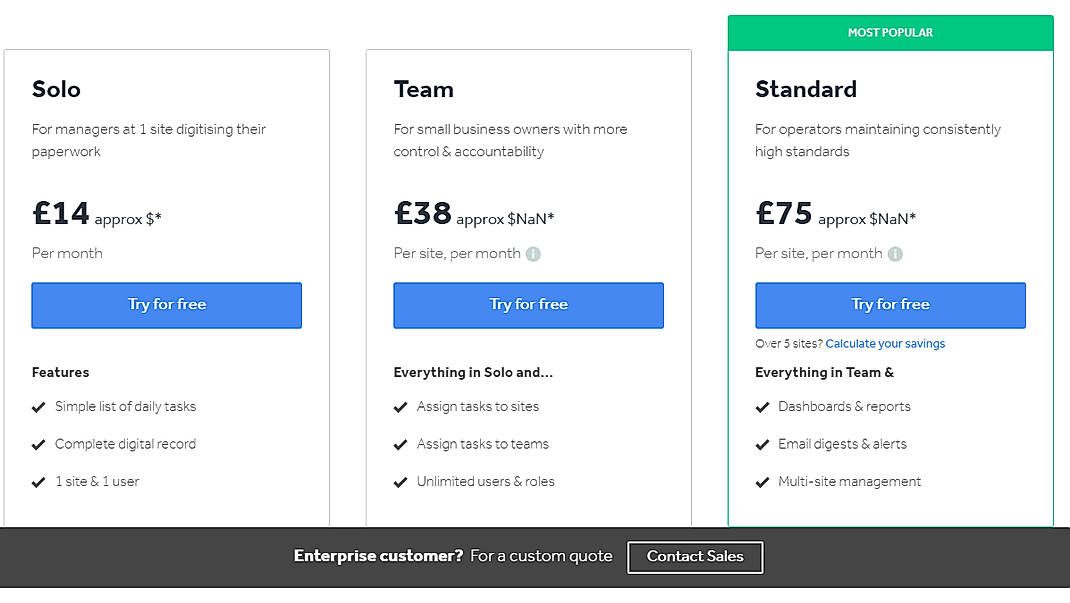Select the Solo plan heading

tap(56, 89)
